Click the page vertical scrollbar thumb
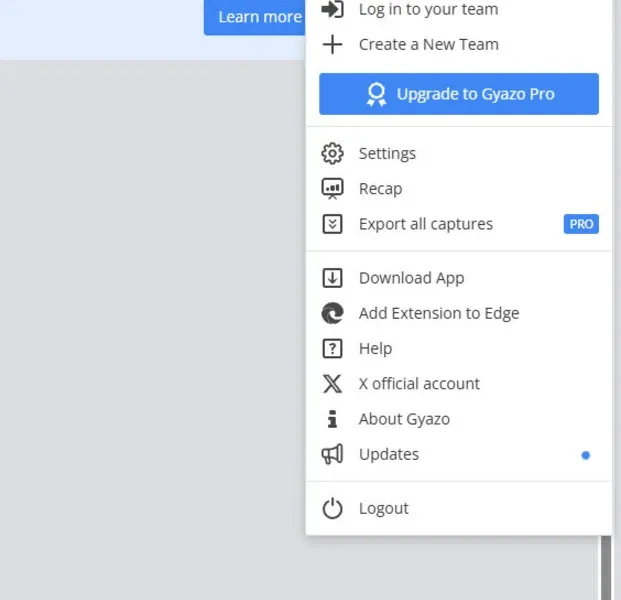The image size is (621, 600). [x=606, y=568]
